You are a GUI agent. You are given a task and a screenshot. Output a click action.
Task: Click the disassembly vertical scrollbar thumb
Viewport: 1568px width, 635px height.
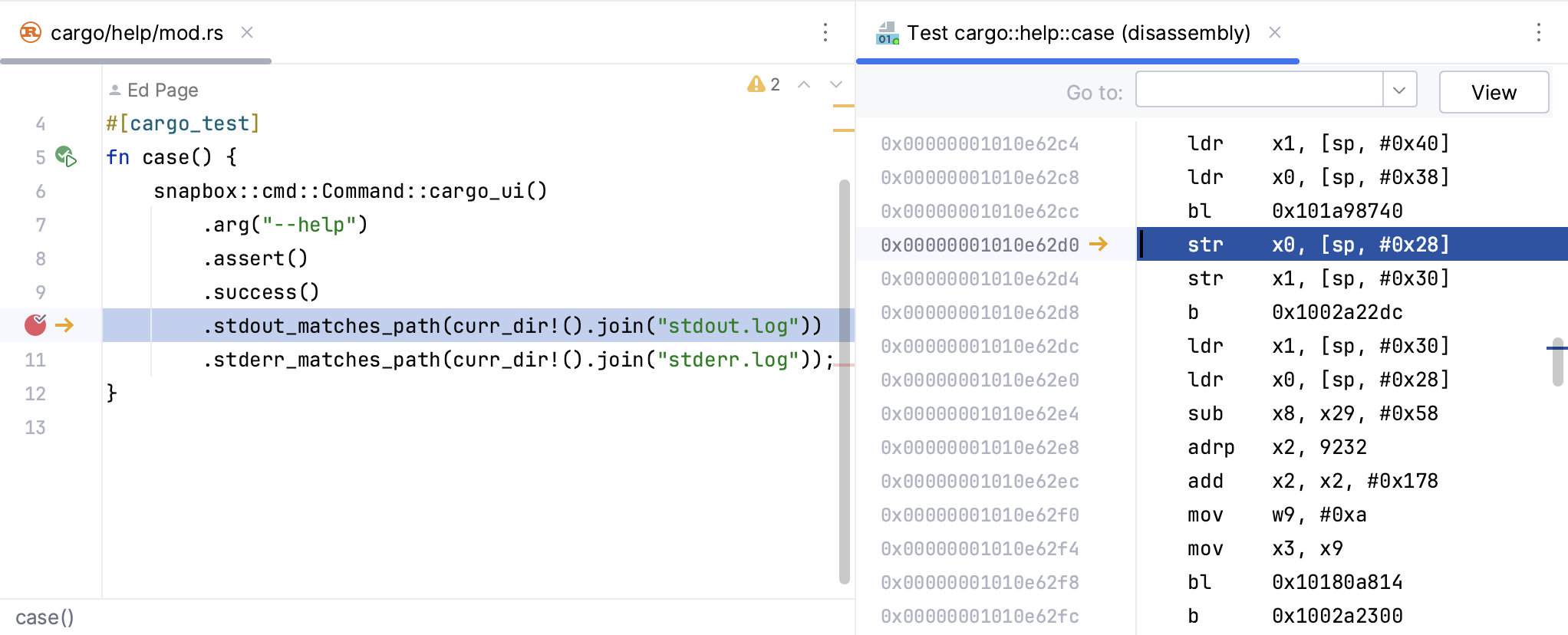tap(1557, 361)
